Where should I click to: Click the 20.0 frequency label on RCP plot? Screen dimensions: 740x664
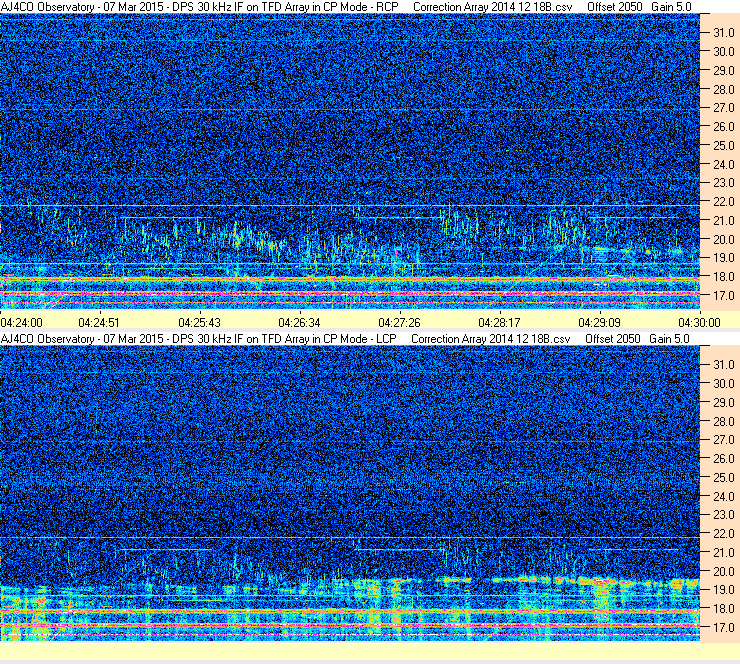click(x=723, y=240)
